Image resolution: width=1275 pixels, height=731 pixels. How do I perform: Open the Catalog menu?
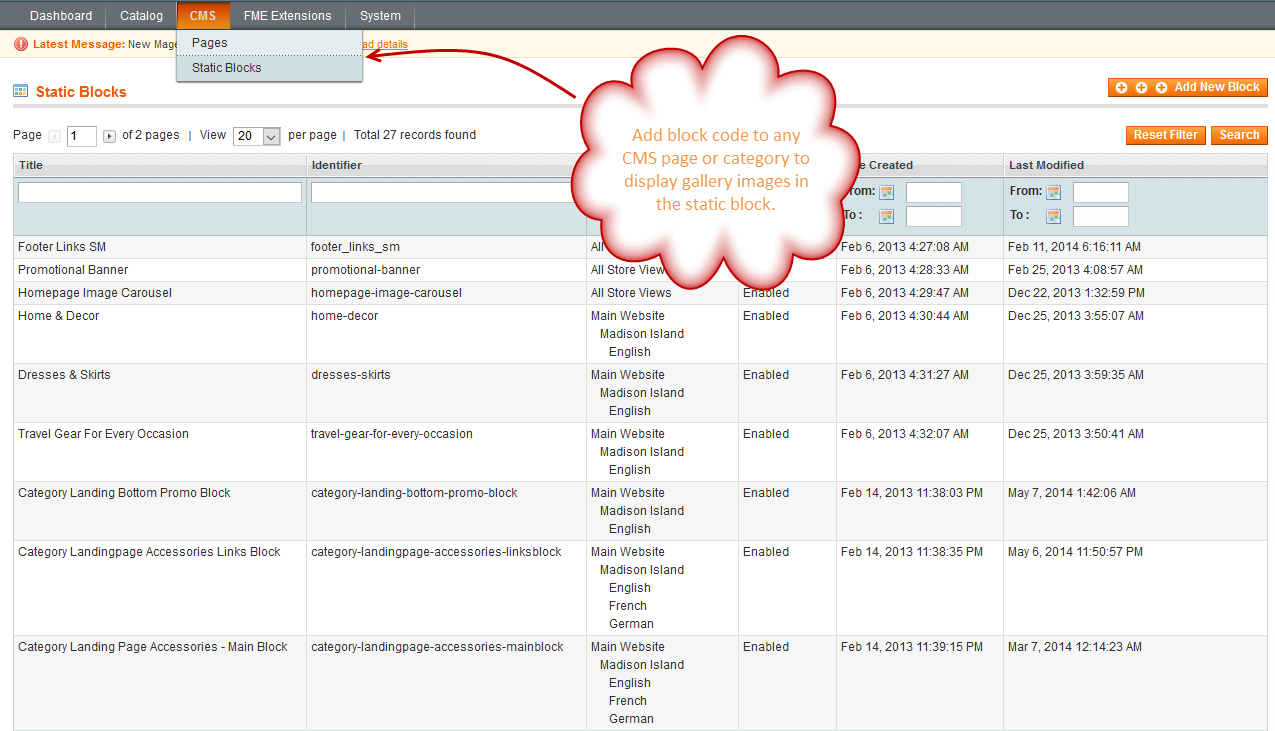click(141, 16)
